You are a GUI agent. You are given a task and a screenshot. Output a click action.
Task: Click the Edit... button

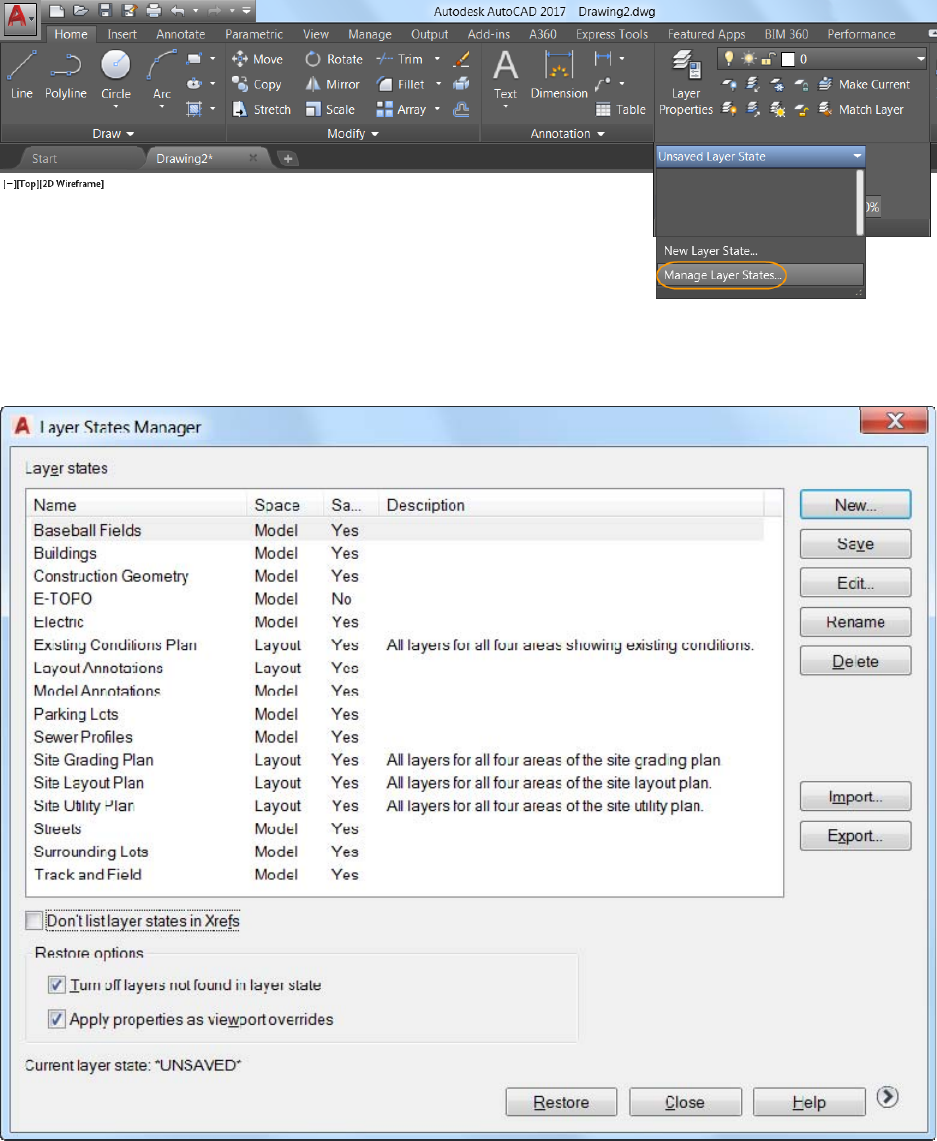pos(856,583)
